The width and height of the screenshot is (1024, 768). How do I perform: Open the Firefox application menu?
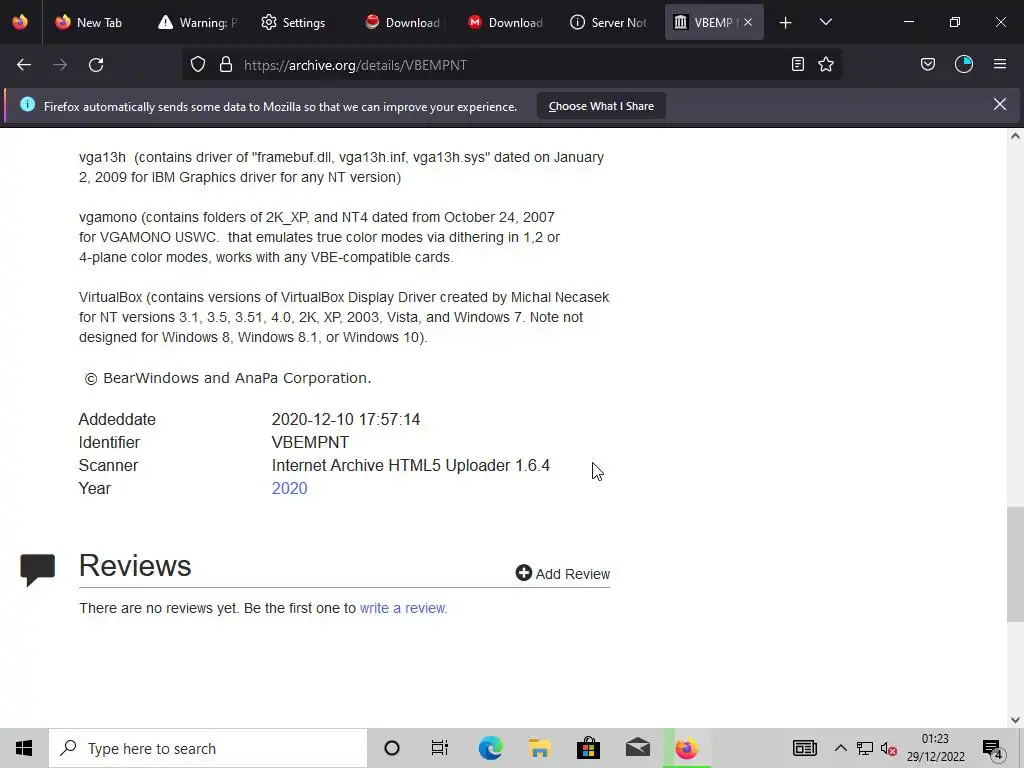click(x=1000, y=64)
